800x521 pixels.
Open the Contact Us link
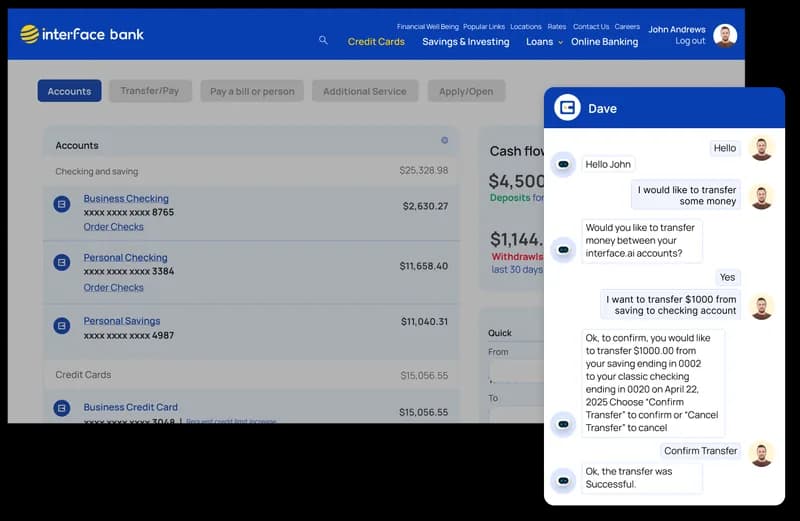[591, 27]
